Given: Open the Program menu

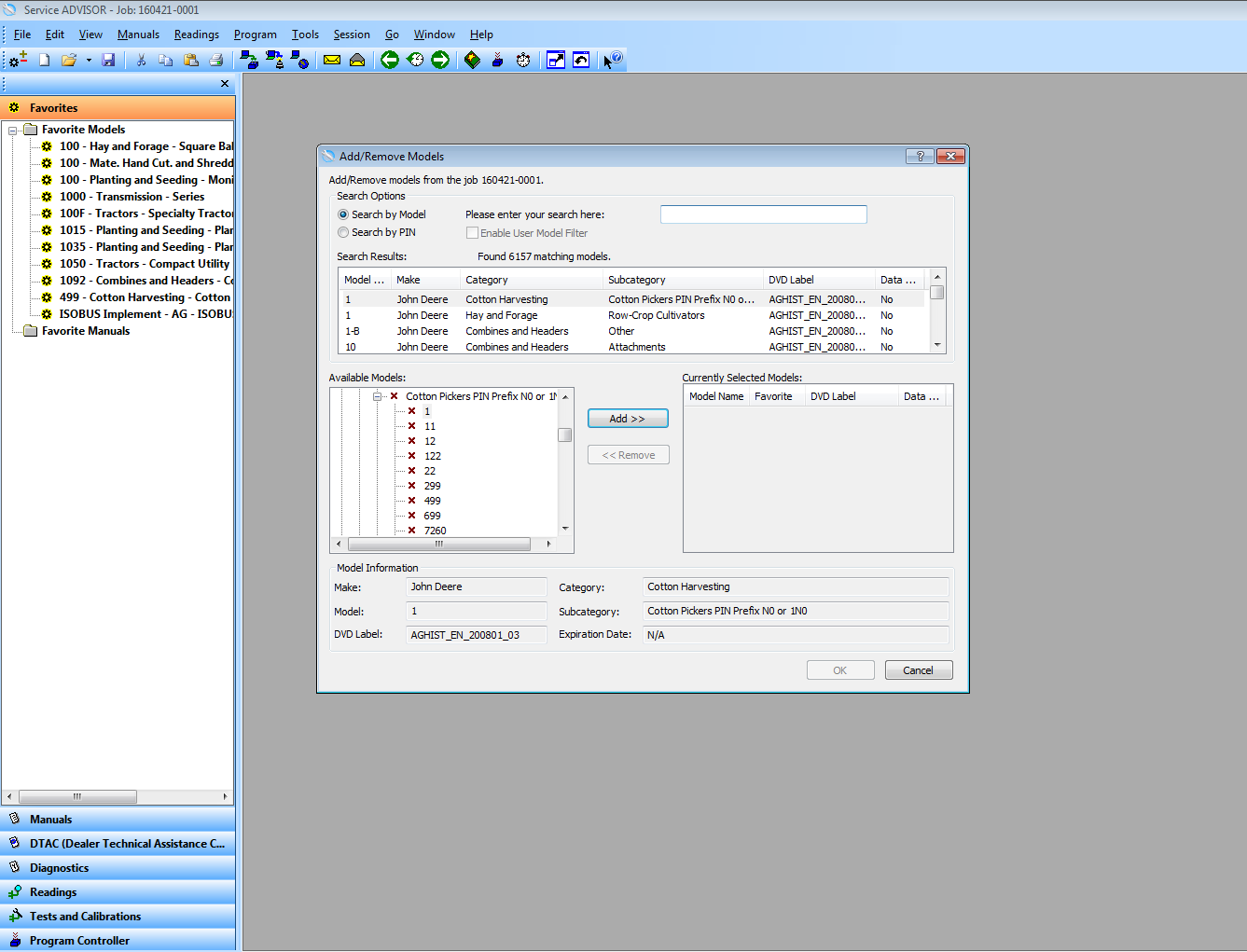Looking at the screenshot, I should 255,34.
